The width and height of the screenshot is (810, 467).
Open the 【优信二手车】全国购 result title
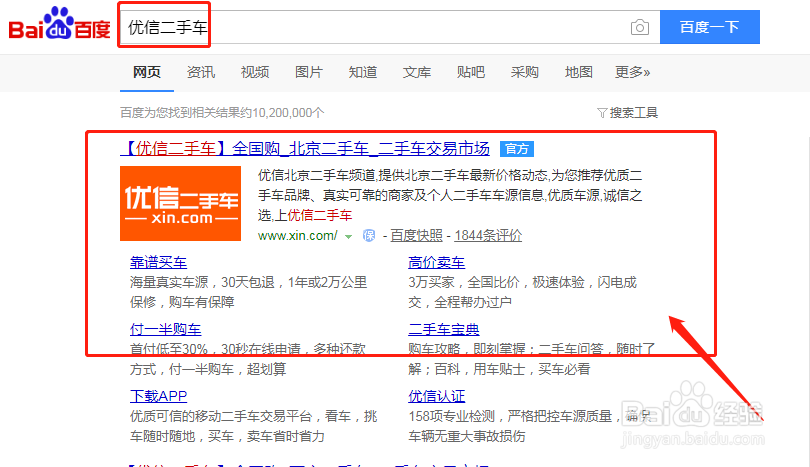tap(305, 149)
